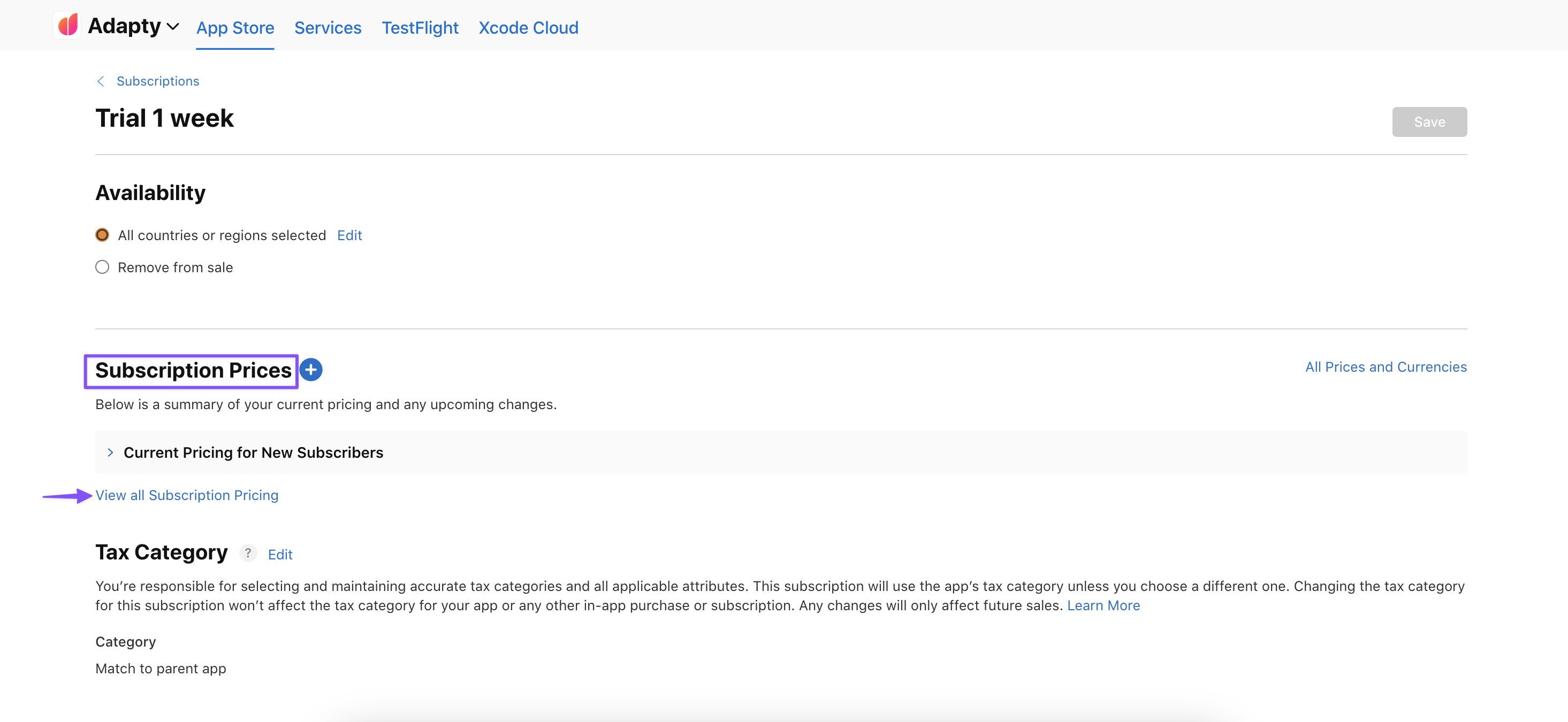Click the Adapty app logo icon

click(67, 26)
